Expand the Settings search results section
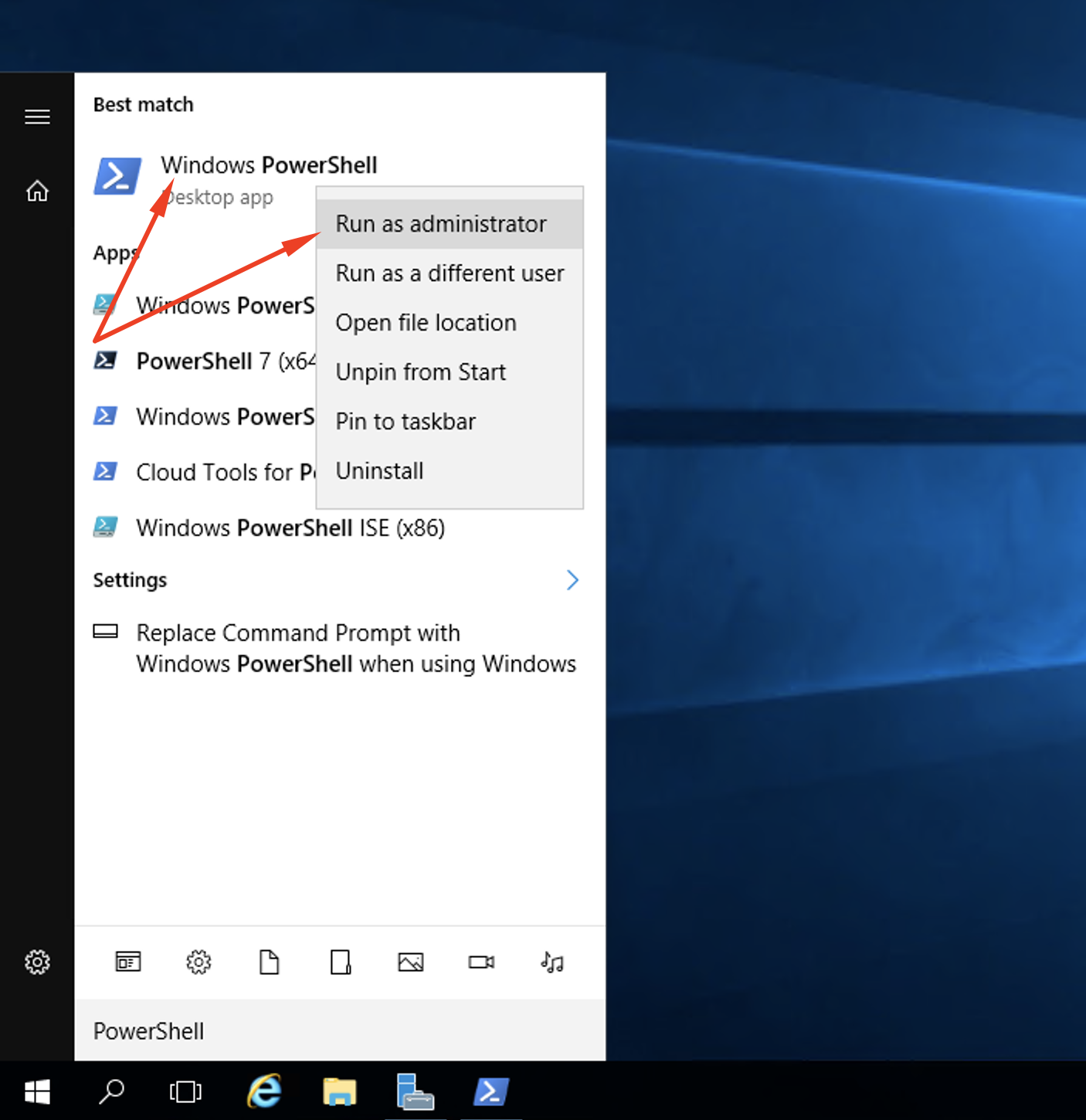Image resolution: width=1086 pixels, height=1120 pixels. pyautogui.click(x=573, y=580)
